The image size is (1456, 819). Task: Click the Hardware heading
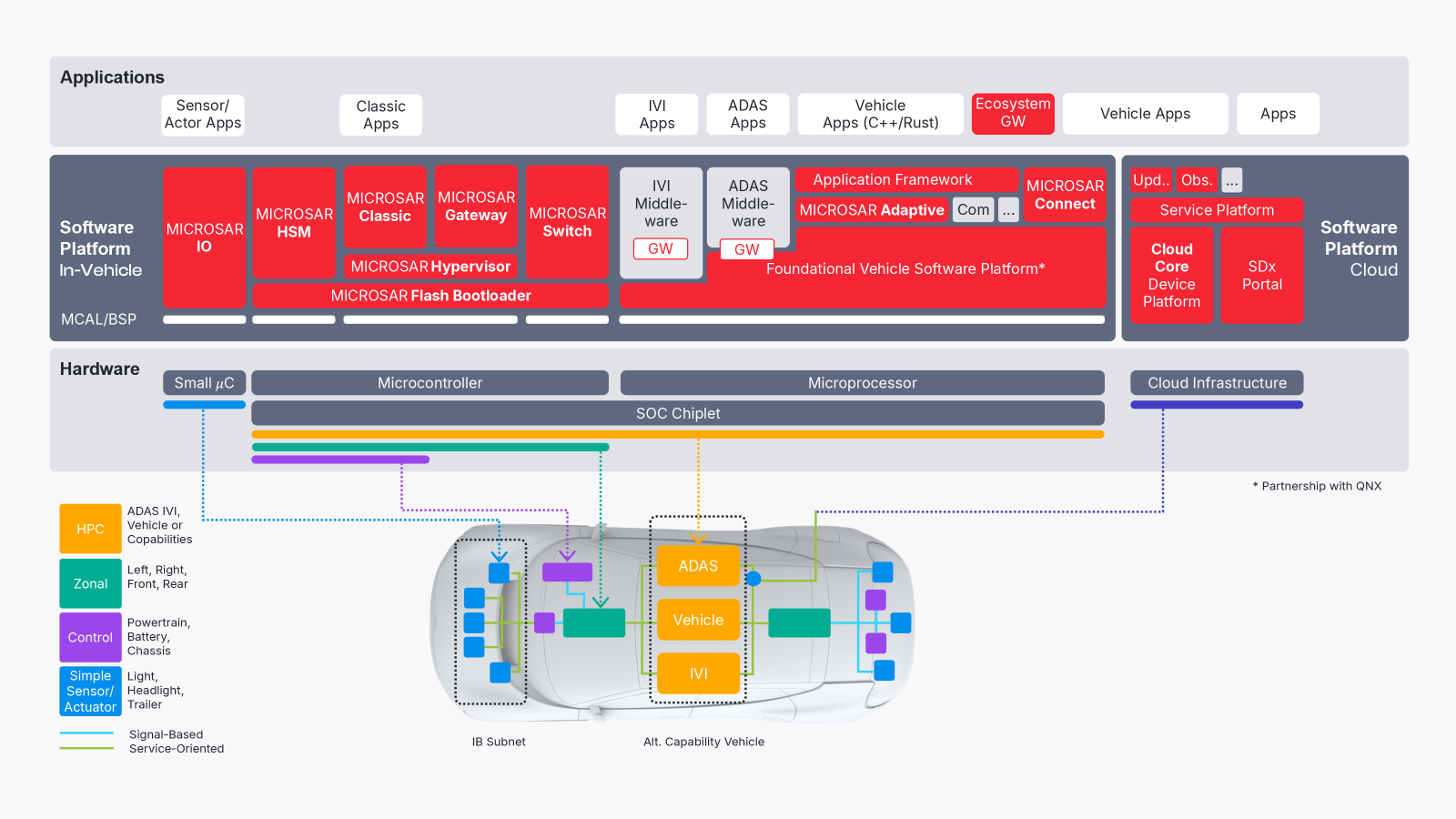(99, 369)
